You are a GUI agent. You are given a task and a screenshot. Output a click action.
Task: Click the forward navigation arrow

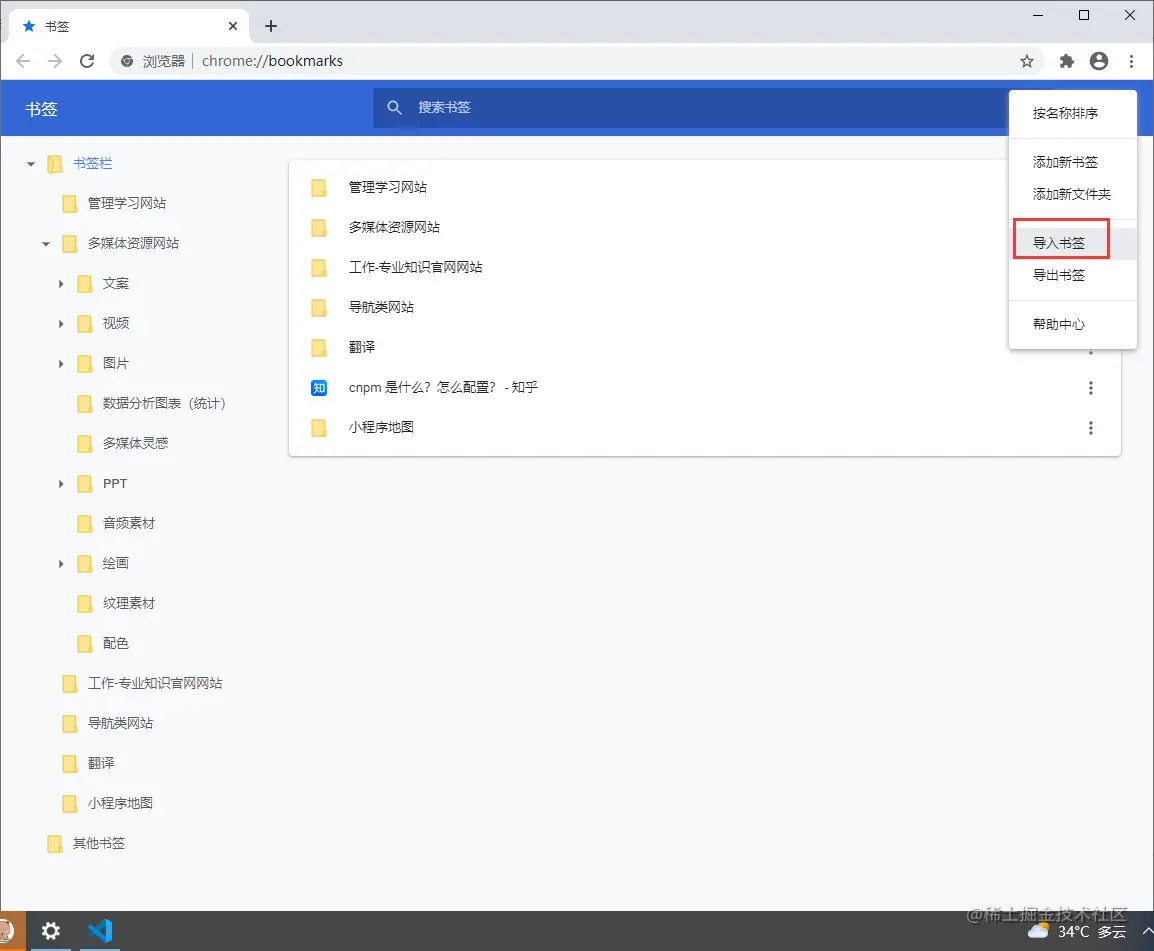(54, 61)
